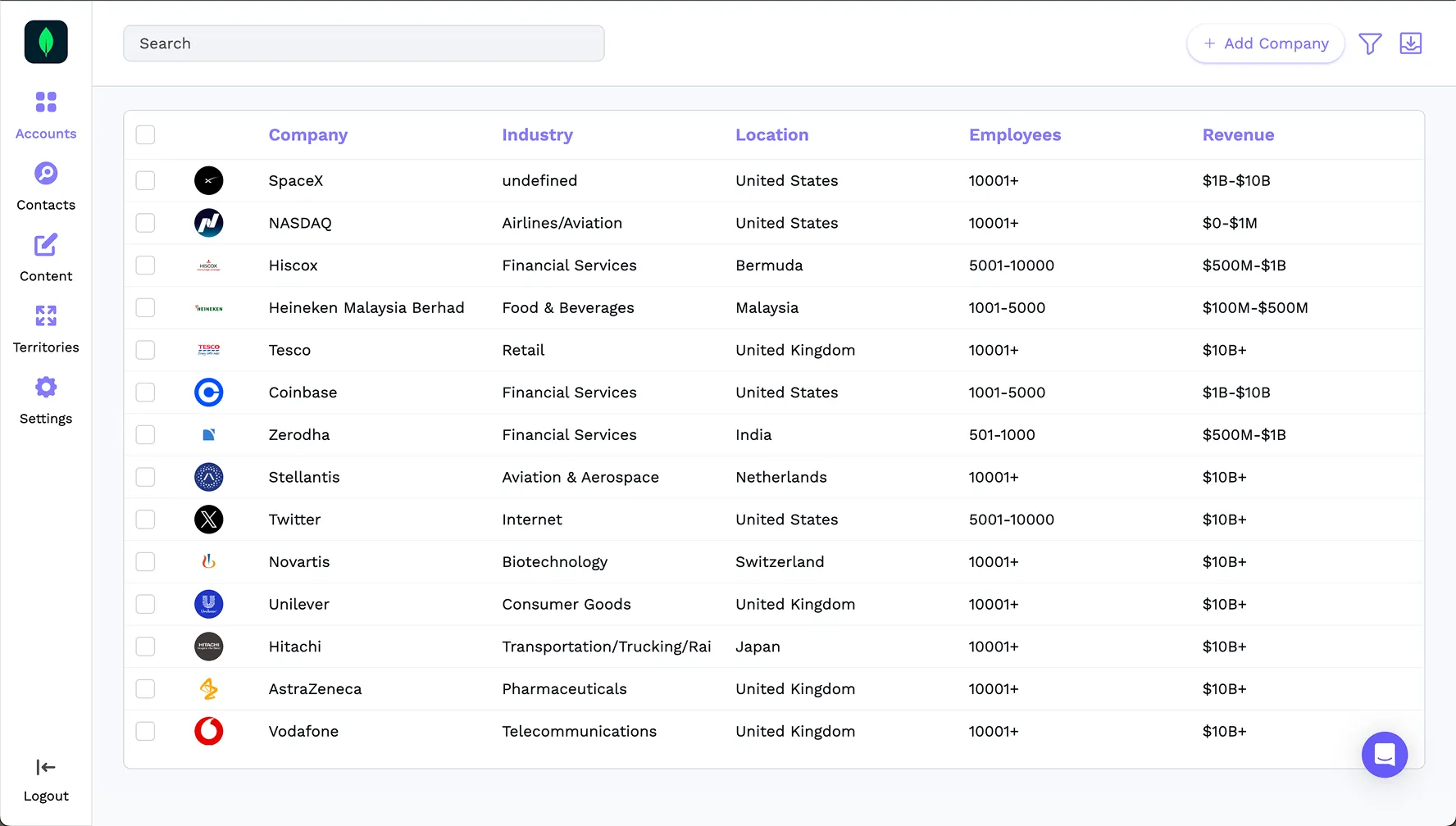Click the Transportation/Trucking/Rai industry cell
The height and width of the screenshot is (826, 1456).
click(607, 647)
